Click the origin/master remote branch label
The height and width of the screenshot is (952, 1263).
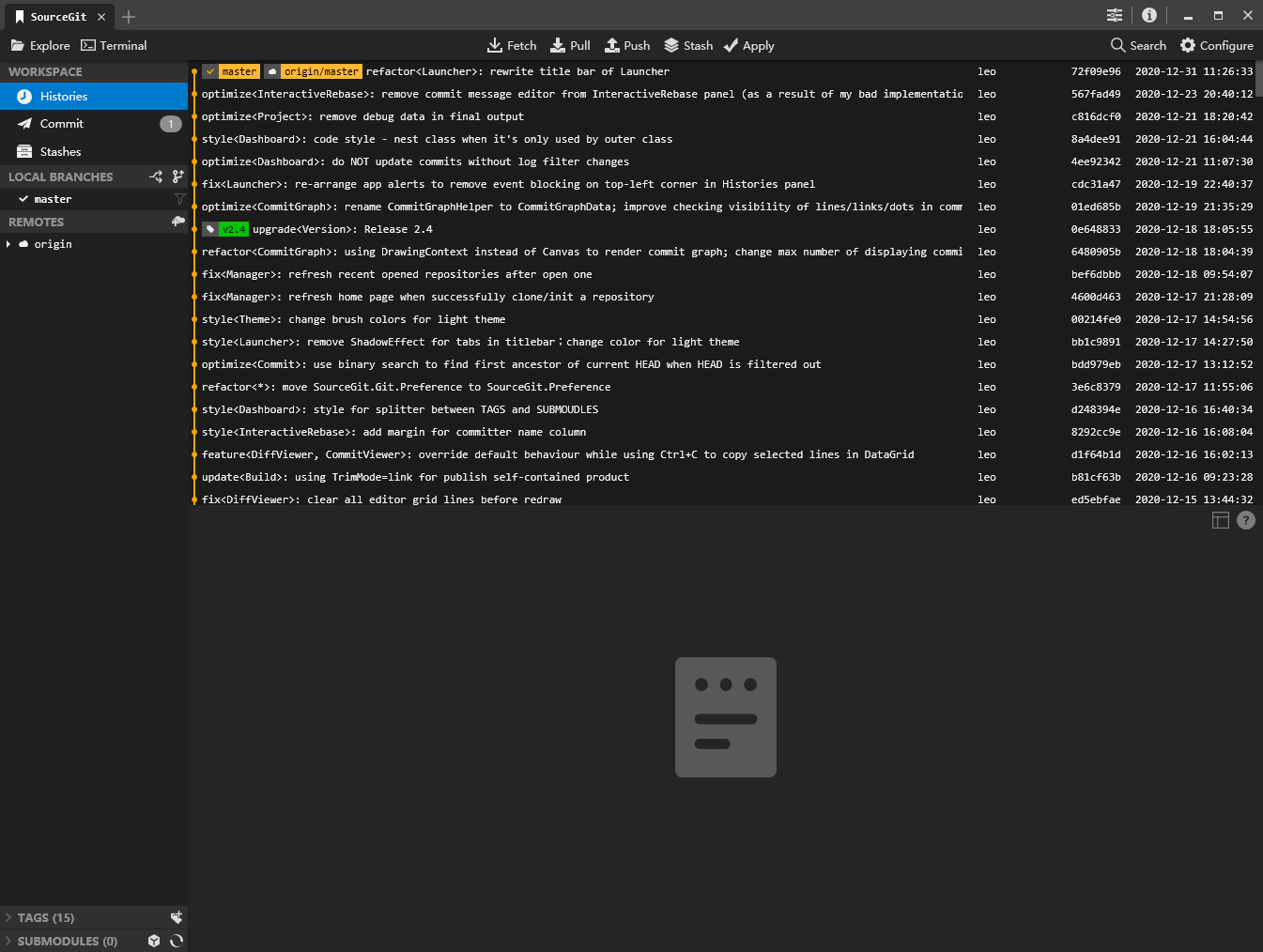point(321,71)
